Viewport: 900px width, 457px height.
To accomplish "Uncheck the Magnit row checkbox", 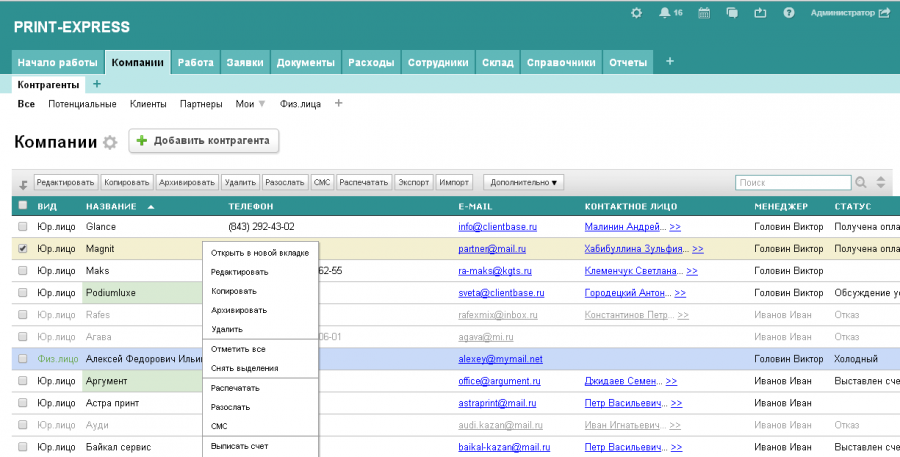I will tap(23, 249).
